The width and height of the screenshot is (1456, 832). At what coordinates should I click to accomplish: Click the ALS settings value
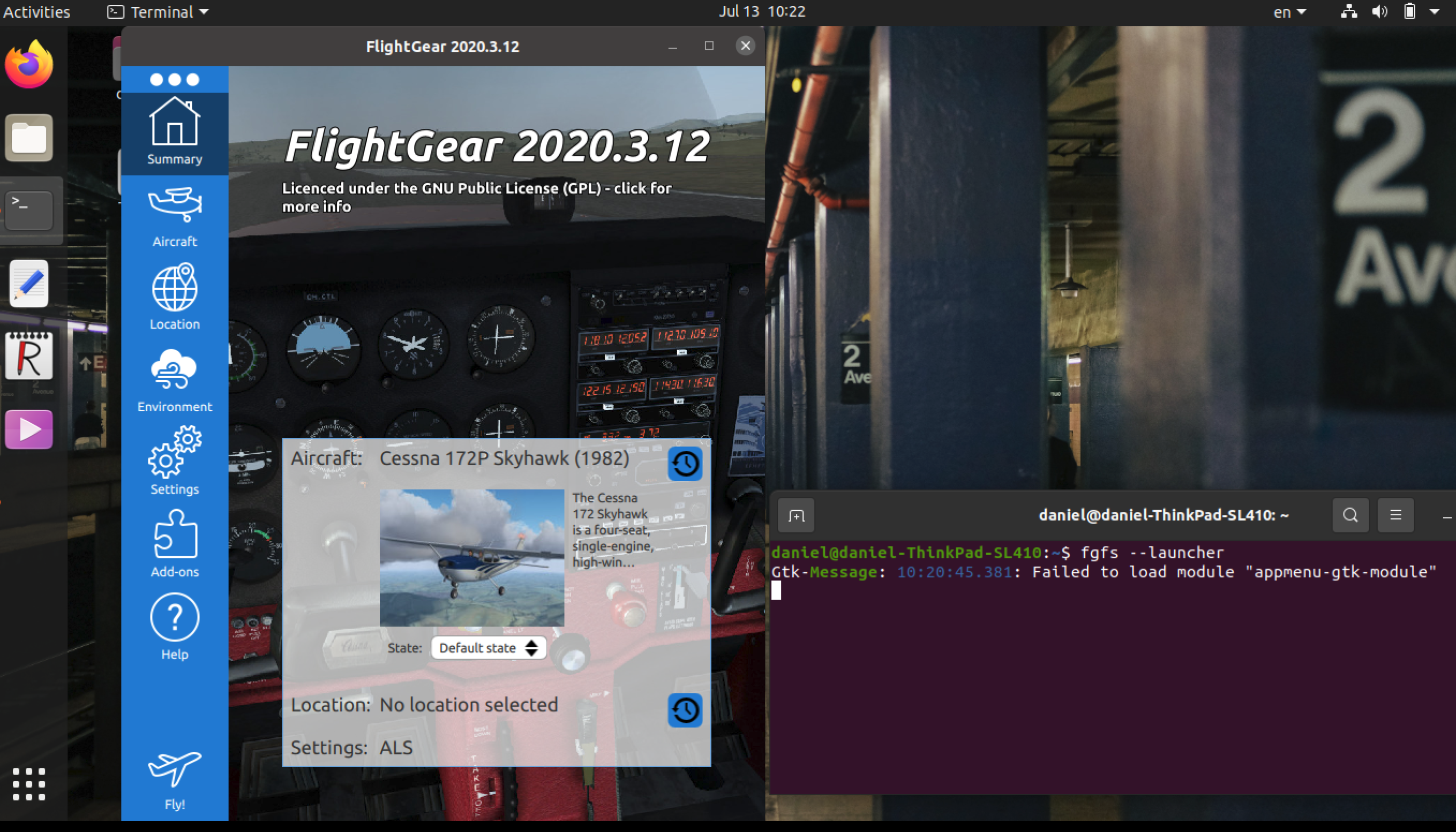coord(395,747)
